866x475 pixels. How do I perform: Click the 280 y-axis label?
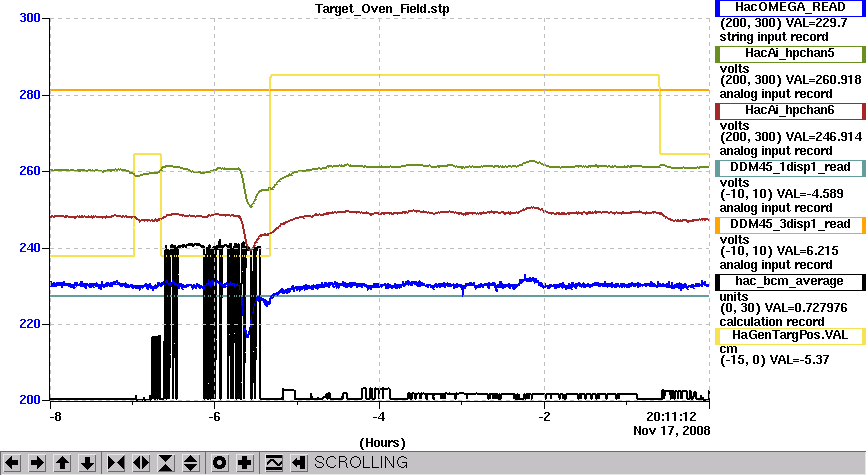(x=30, y=95)
